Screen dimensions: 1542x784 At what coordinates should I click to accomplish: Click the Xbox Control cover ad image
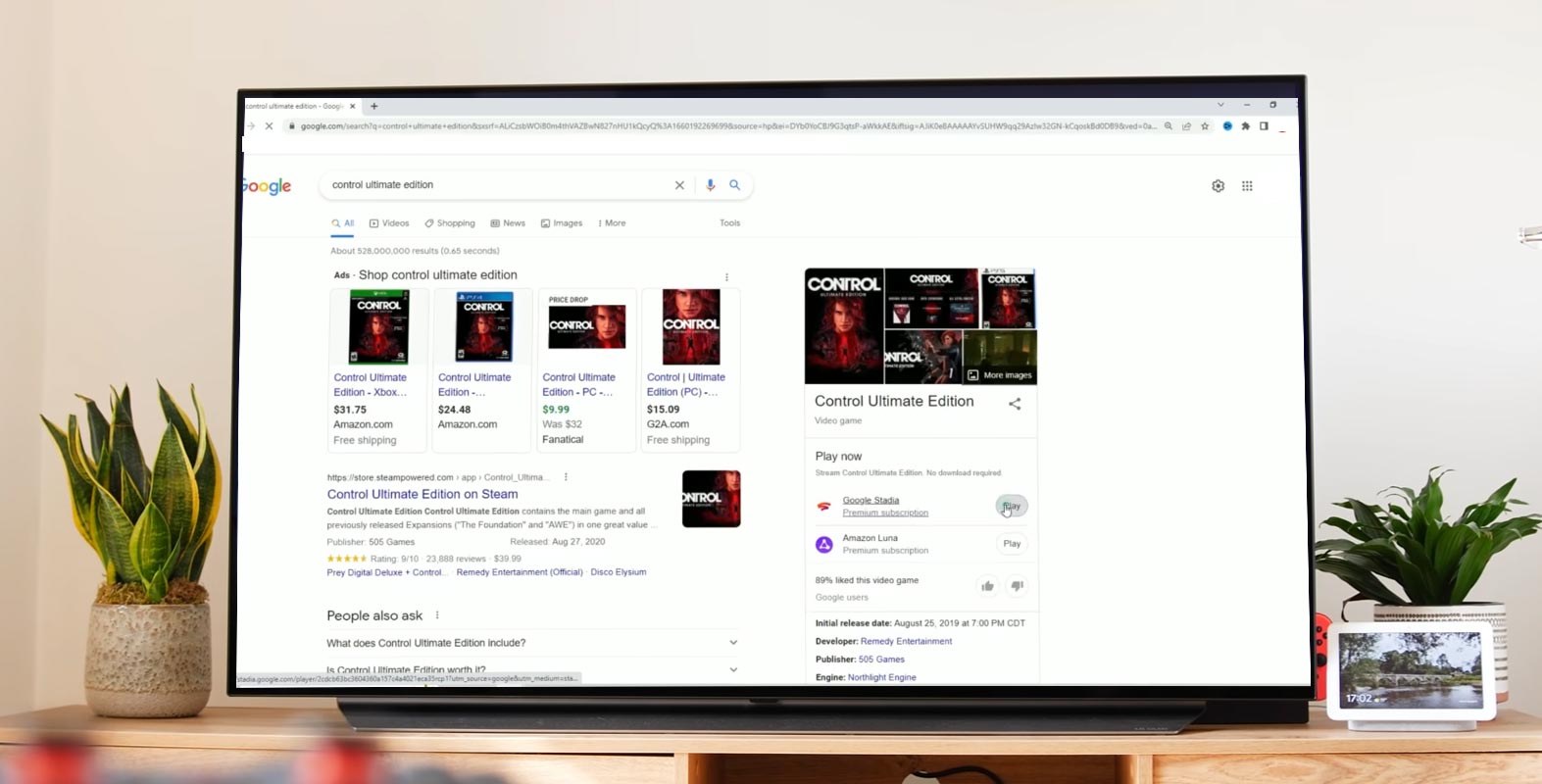(x=379, y=327)
